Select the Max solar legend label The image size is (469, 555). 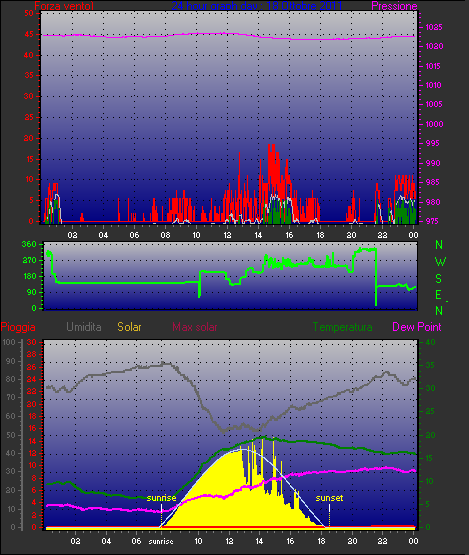click(x=195, y=327)
